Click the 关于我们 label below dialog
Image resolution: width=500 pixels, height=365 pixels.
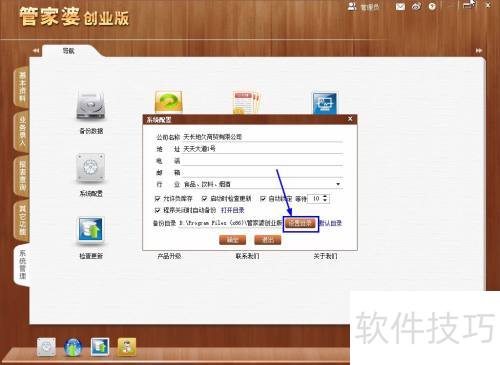point(325,256)
